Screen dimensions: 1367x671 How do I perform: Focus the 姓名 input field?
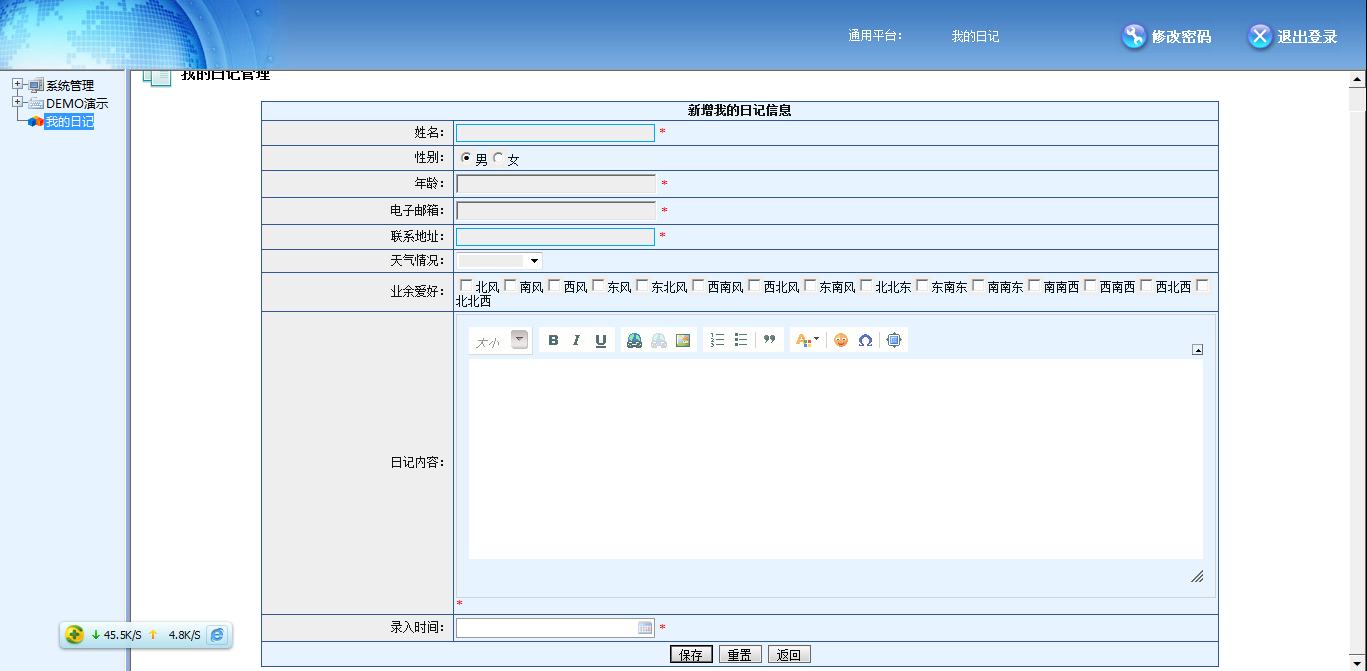point(555,133)
